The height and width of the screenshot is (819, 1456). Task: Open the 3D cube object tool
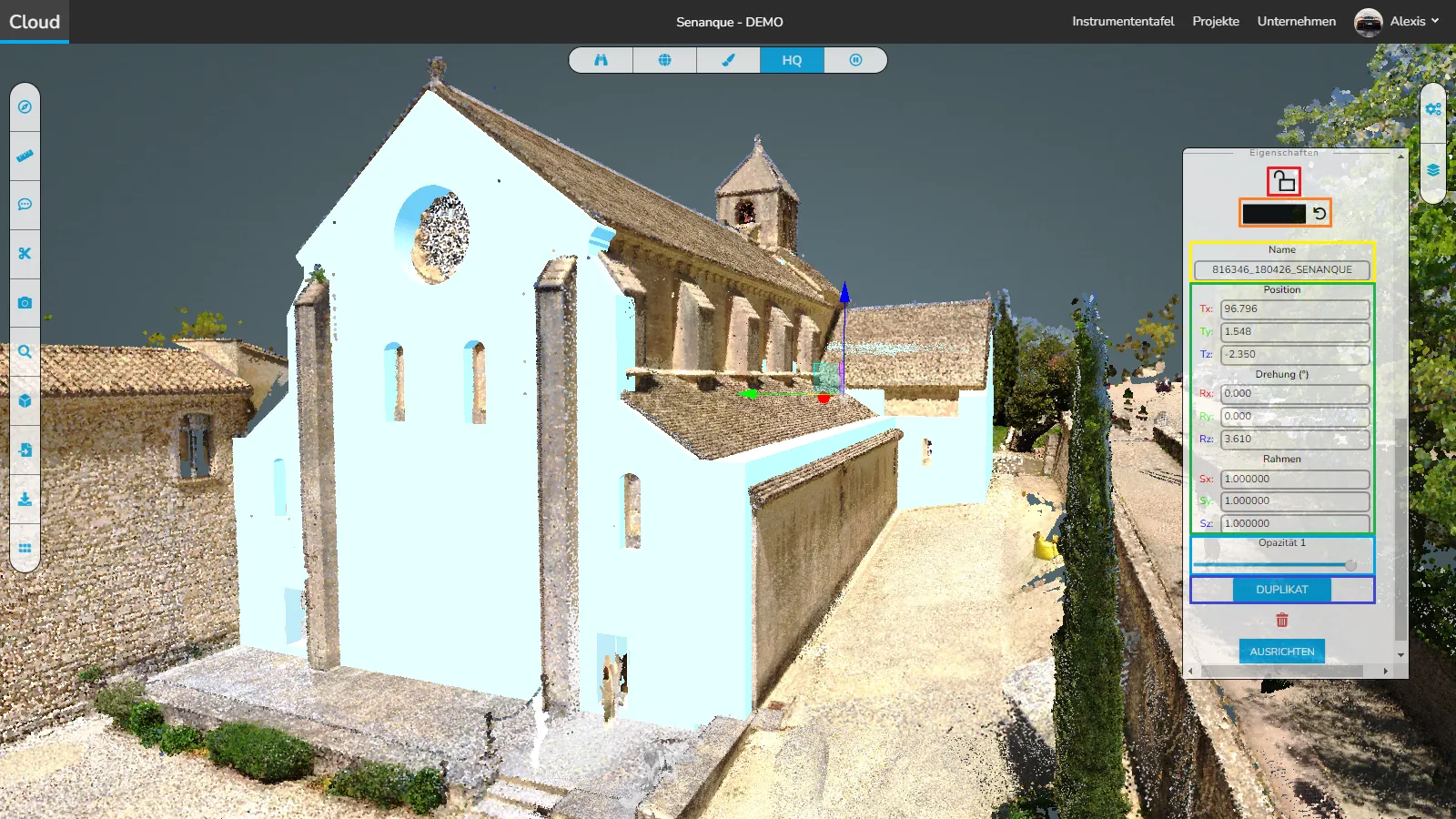coord(25,400)
